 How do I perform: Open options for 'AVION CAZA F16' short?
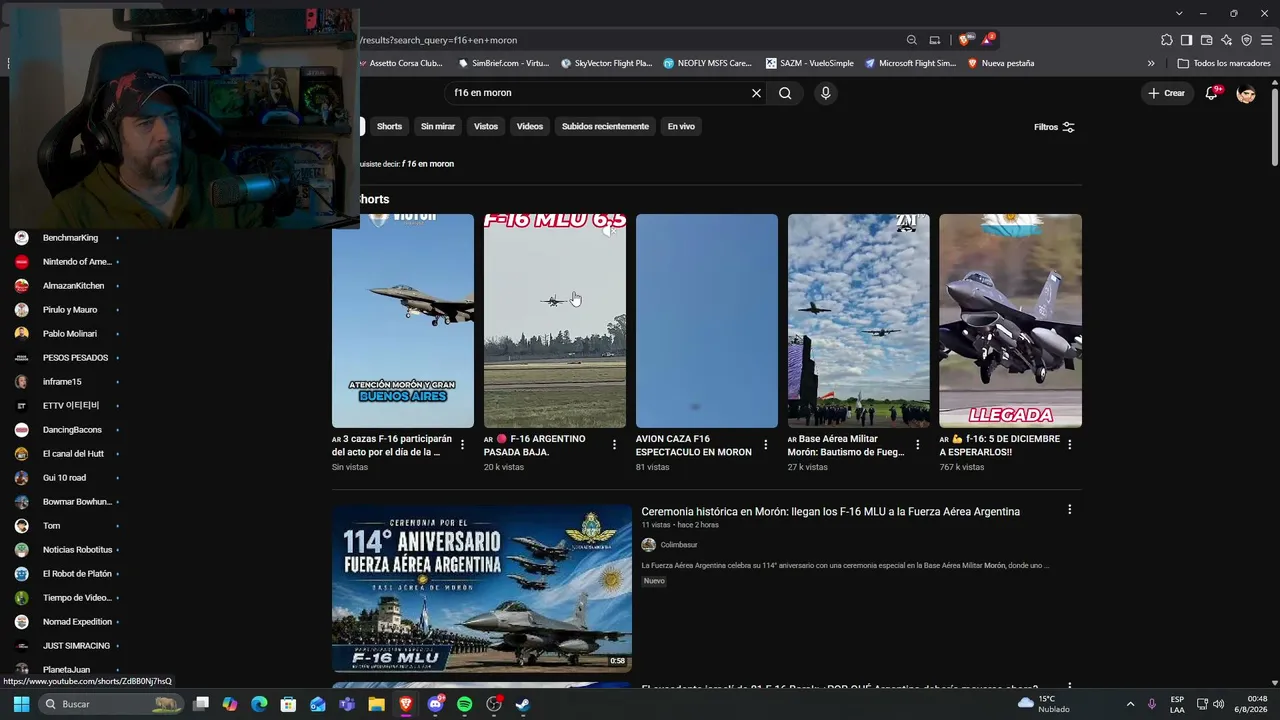tap(766, 445)
